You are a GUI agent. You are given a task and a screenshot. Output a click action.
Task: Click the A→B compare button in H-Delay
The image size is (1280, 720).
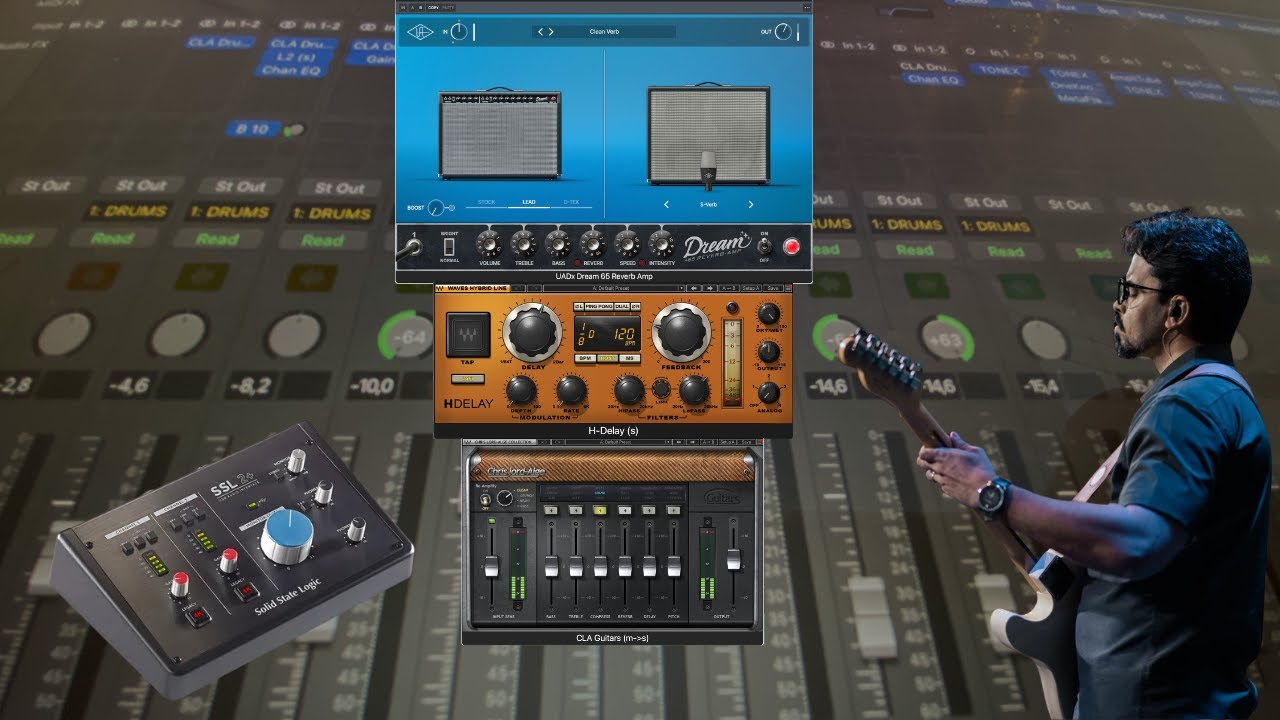point(729,288)
